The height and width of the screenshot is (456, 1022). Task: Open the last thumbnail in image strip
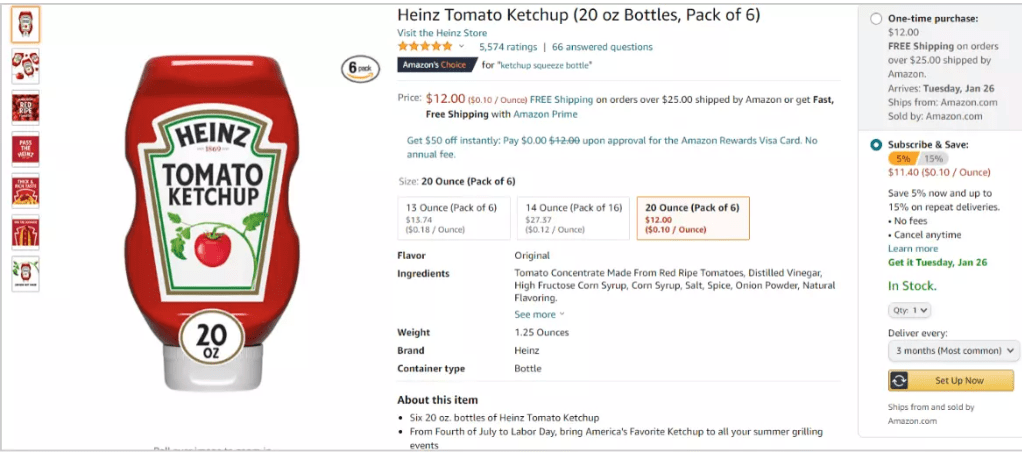[x=25, y=274]
